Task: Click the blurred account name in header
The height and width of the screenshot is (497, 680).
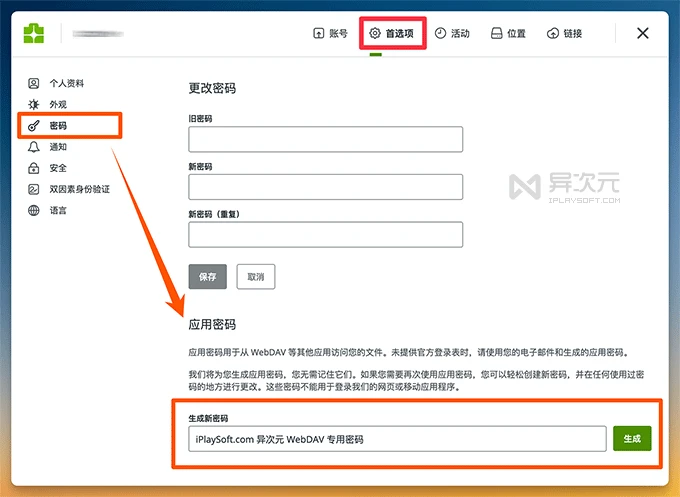Action: click(x=98, y=34)
